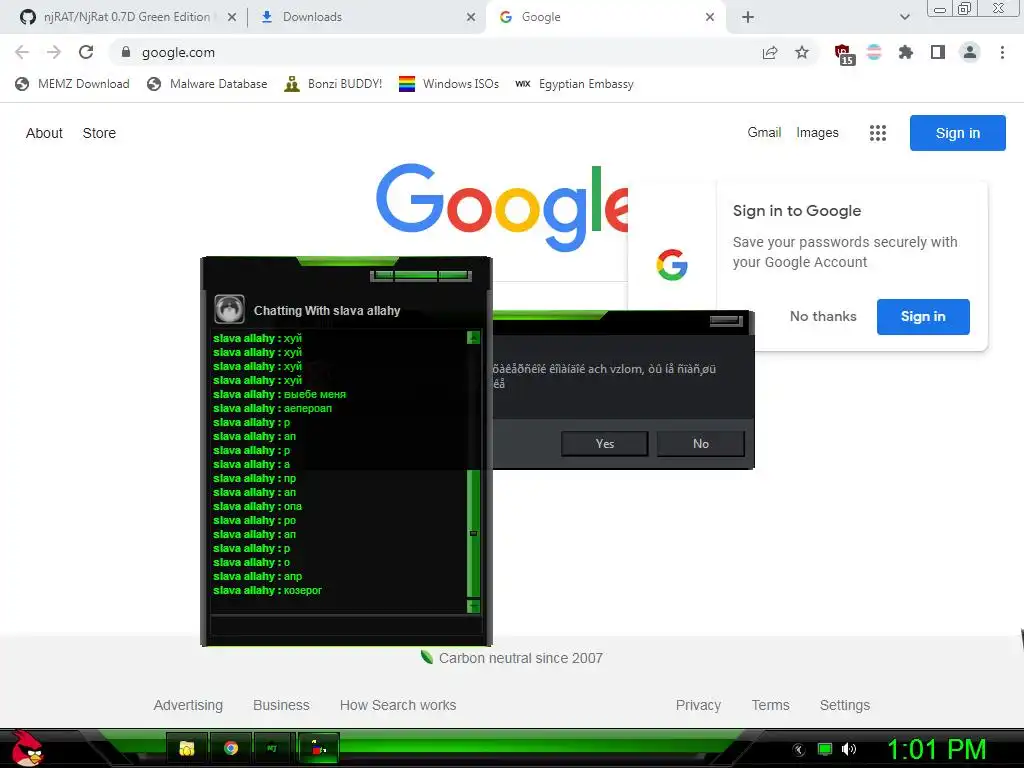The image size is (1024, 768).
Task: Click the browser back arrow
Action: pyautogui.click(x=22, y=52)
